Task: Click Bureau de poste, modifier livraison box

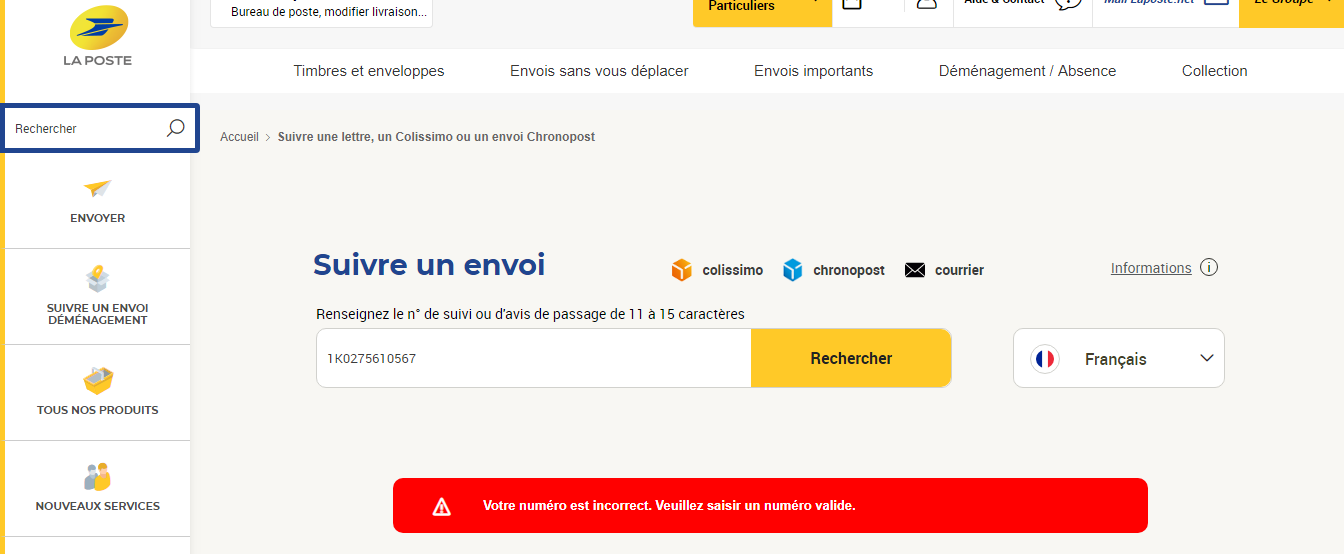Action: [x=321, y=12]
